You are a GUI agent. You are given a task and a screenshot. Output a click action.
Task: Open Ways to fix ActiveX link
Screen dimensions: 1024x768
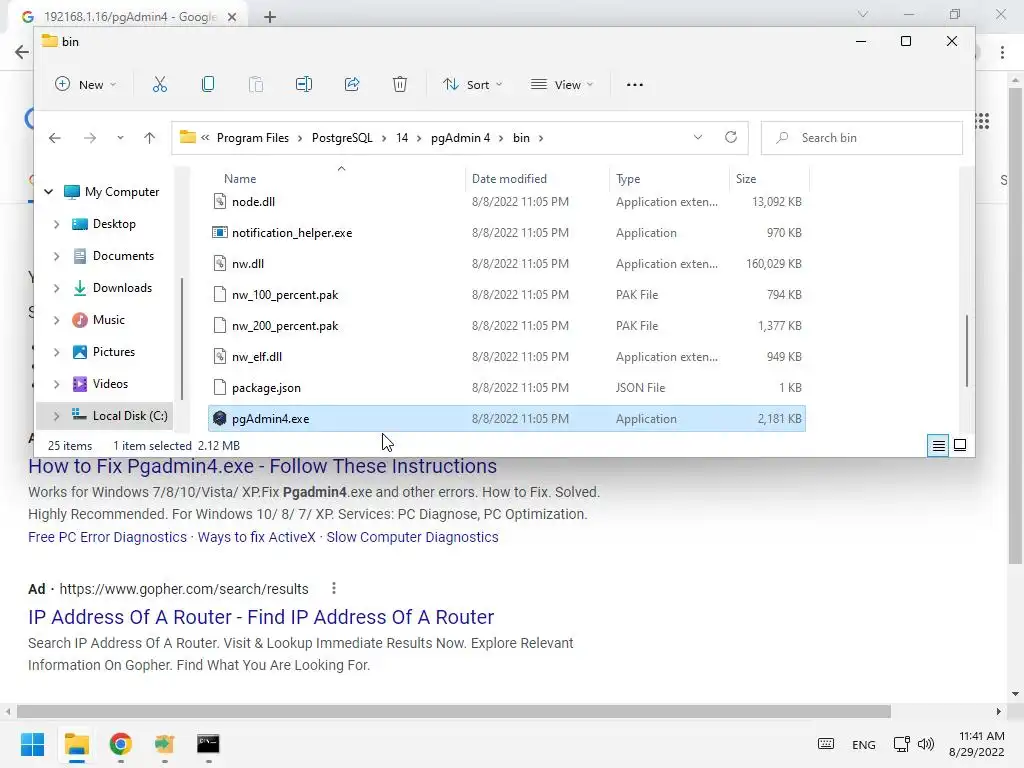(257, 537)
